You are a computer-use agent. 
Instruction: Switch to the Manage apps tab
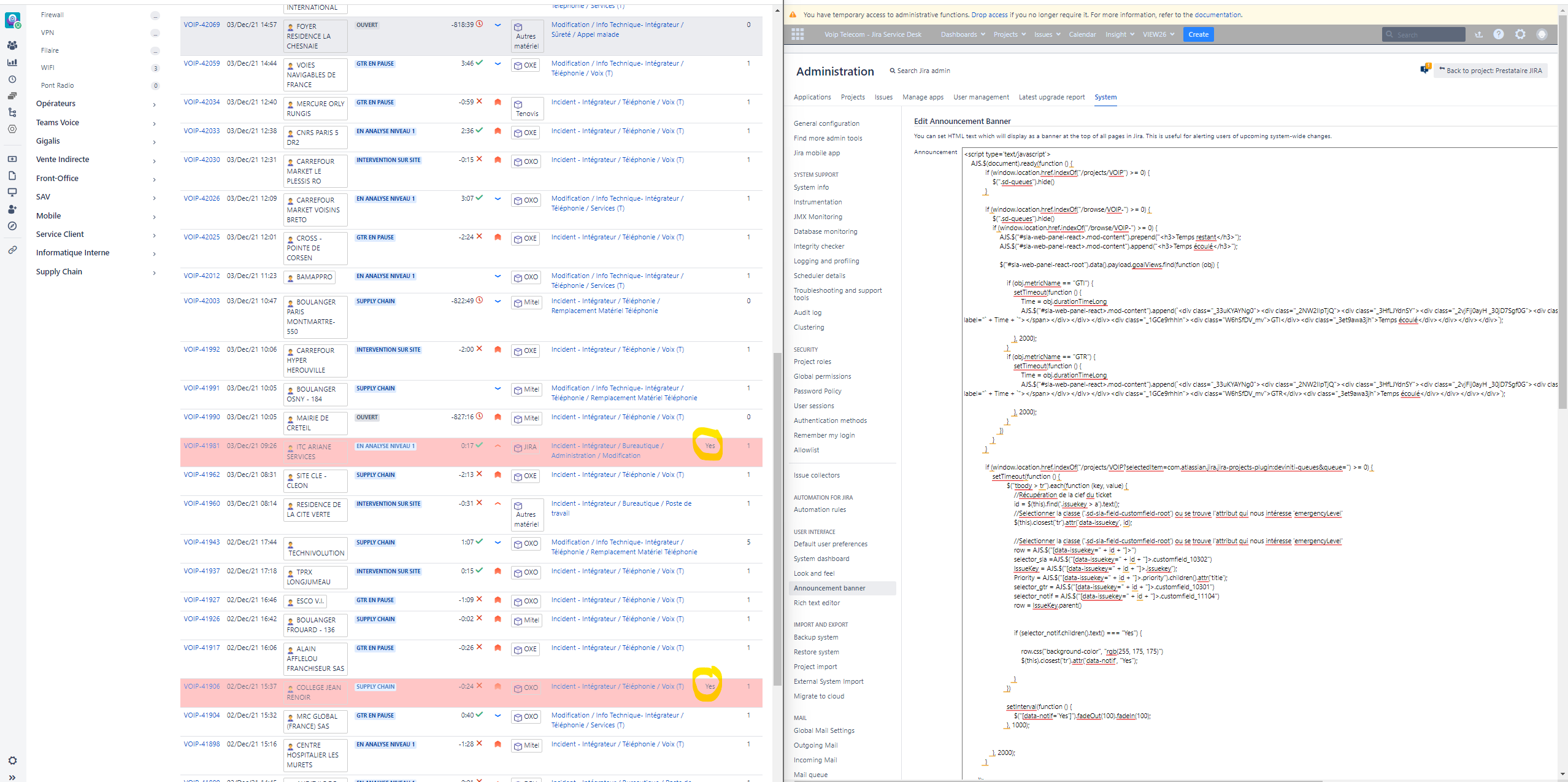click(923, 97)
